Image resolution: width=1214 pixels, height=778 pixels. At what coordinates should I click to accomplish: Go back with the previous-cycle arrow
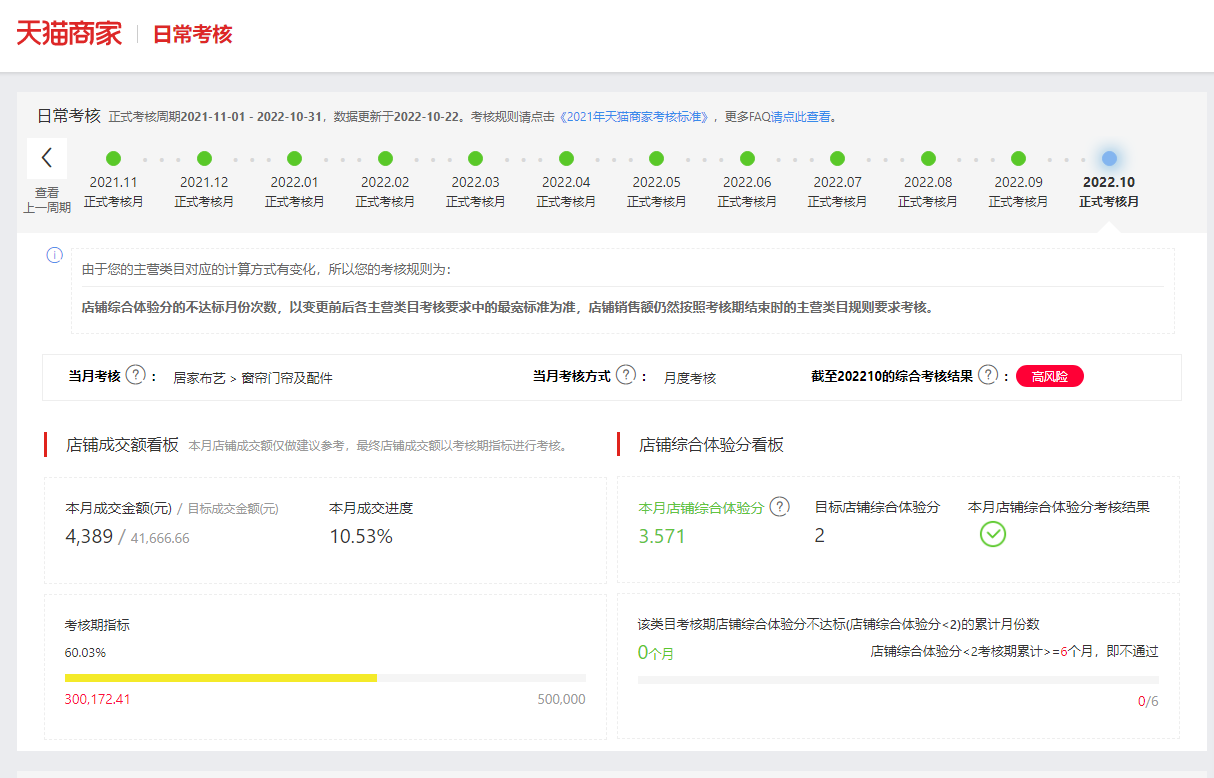(47, 158)
